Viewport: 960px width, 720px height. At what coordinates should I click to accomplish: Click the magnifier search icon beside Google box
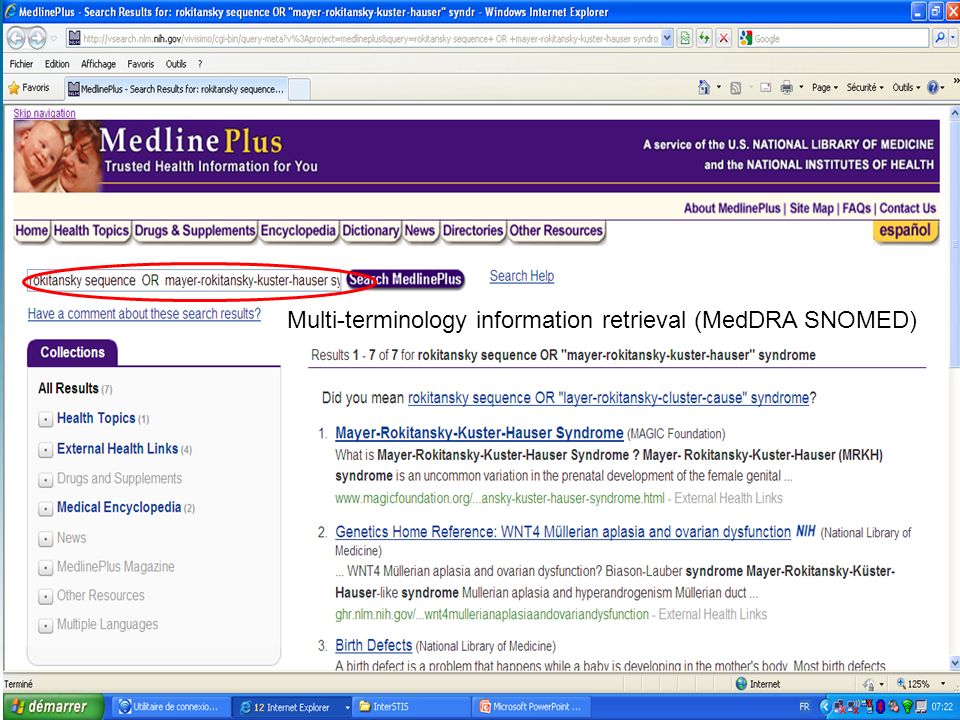point(940,39)
